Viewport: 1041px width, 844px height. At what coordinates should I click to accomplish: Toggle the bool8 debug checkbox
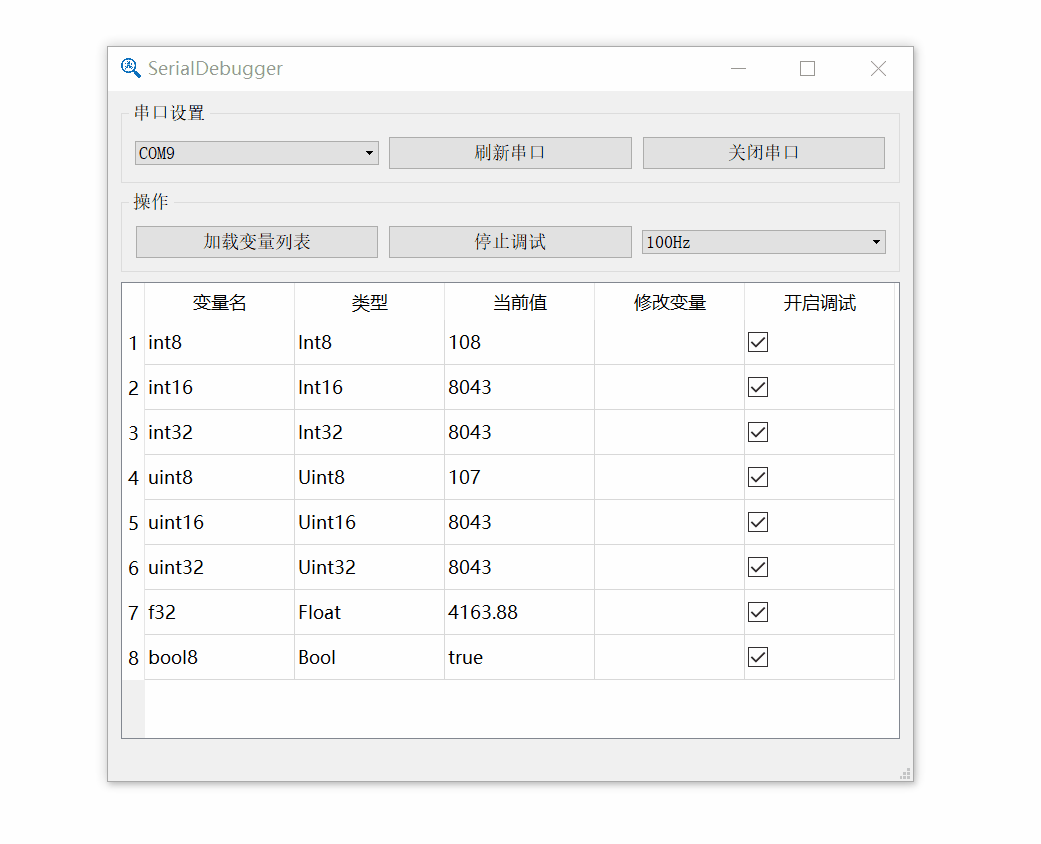click(x=758, y=657)
